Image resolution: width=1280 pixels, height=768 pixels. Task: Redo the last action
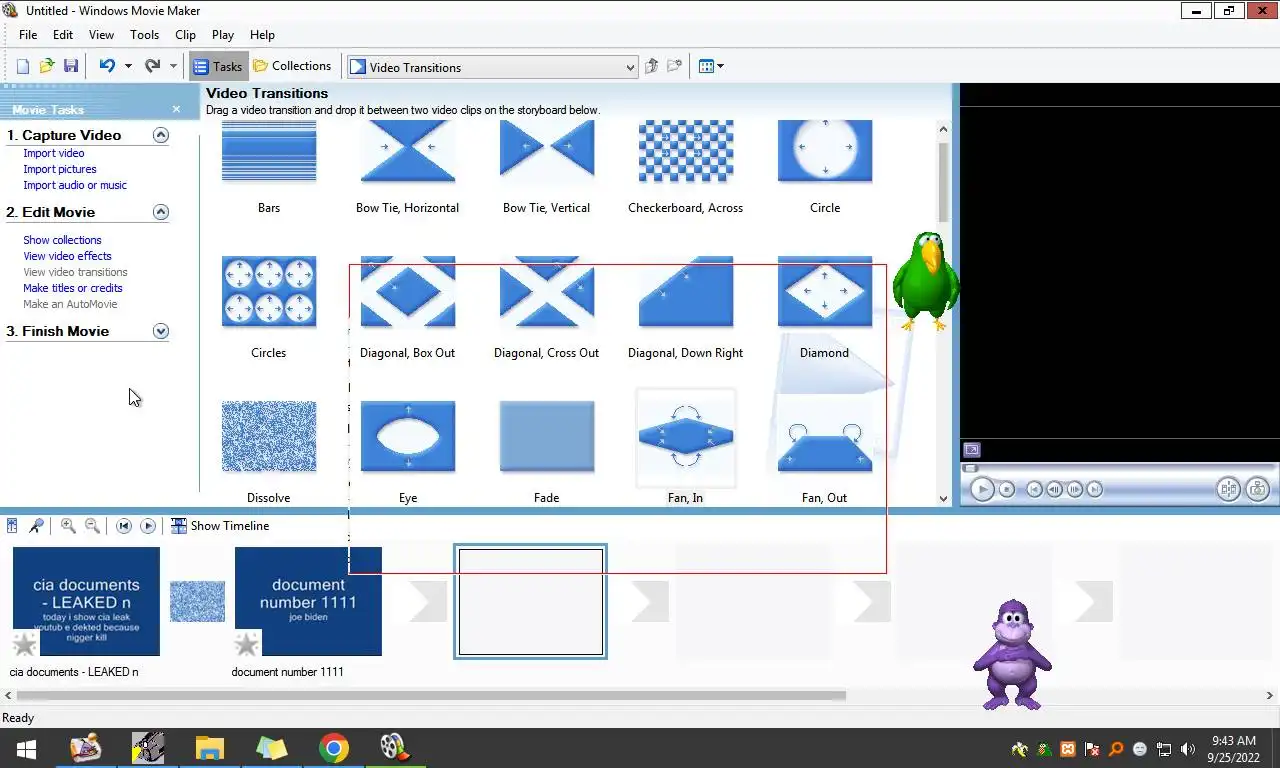(x=152, y=66)
